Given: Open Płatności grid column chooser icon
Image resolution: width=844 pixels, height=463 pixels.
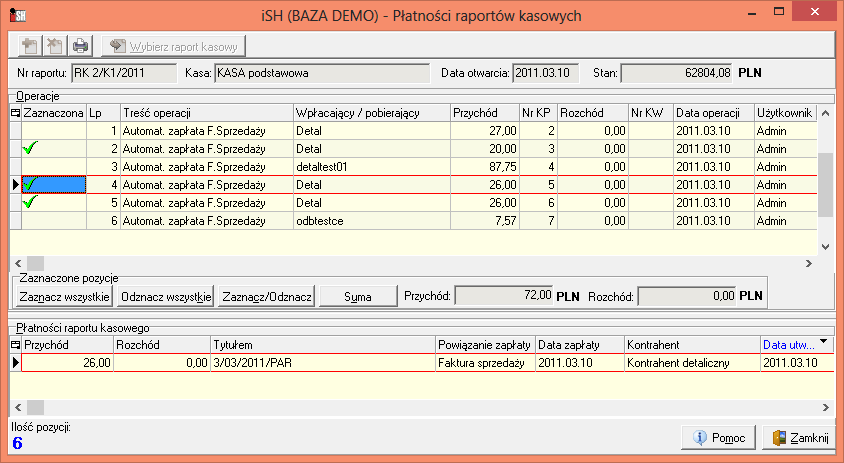Looking at the screenshot, I should (16, 345).
